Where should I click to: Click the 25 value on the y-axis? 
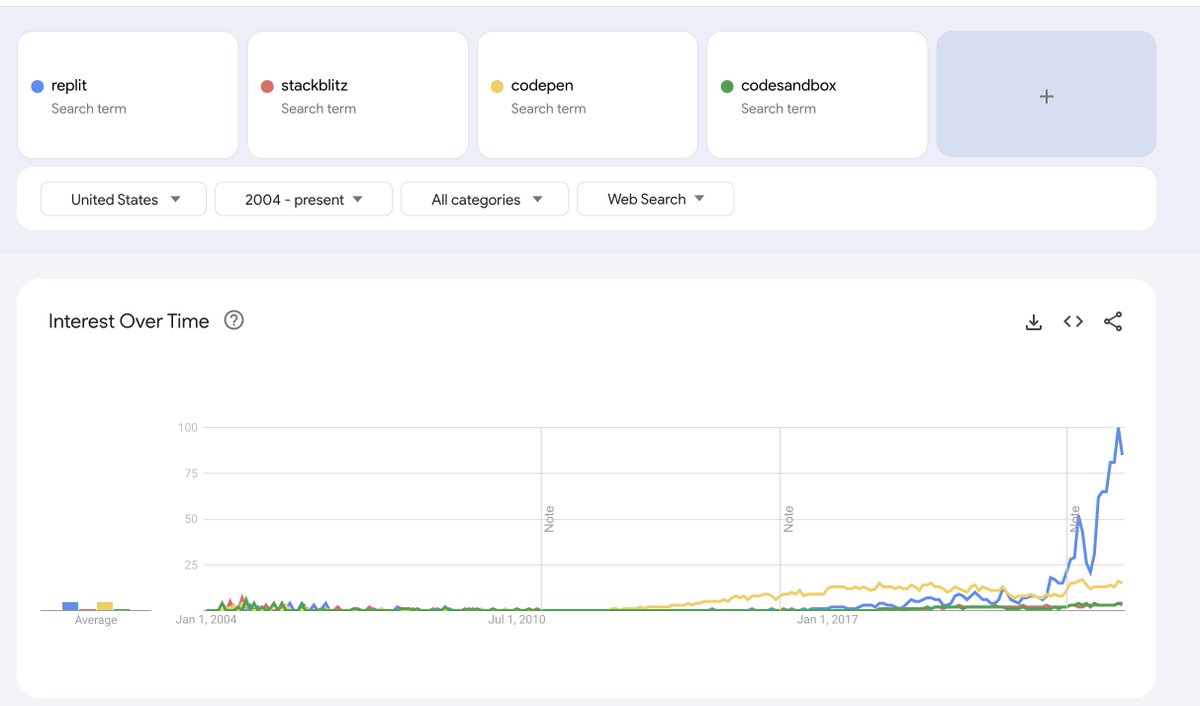[190, 566]
